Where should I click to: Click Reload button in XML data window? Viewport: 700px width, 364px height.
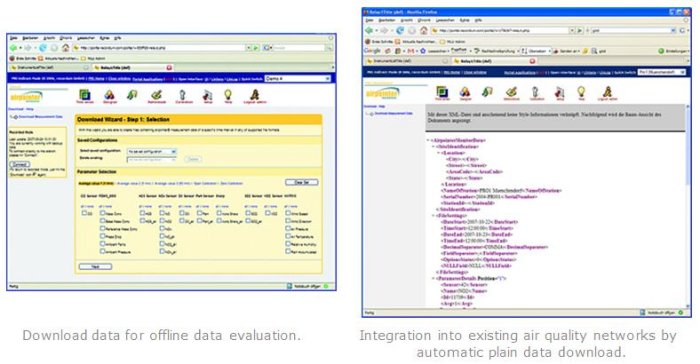click(x=400, y=30)
